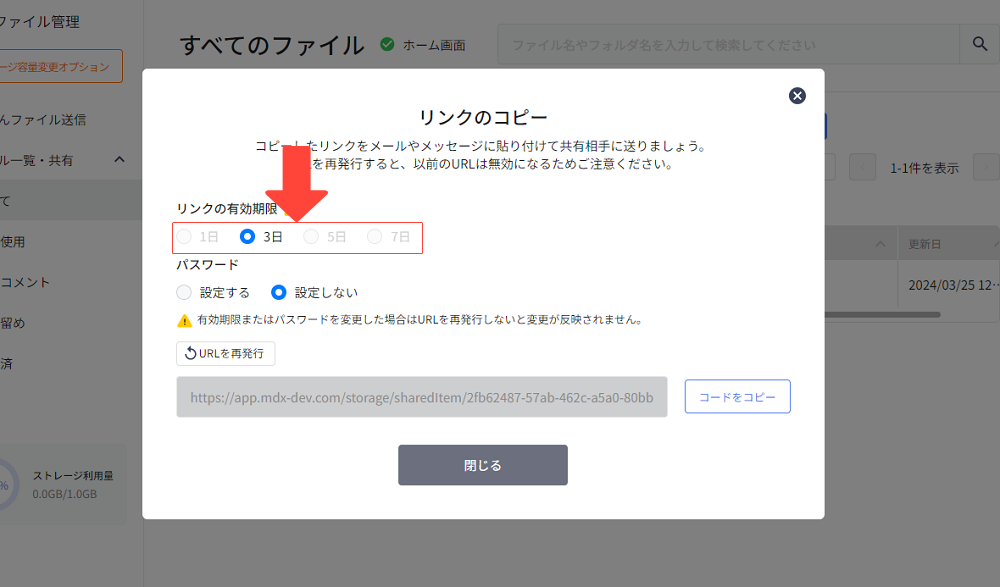Click the URLを再発行 button

pyautogui.click(x=225, y=353)
